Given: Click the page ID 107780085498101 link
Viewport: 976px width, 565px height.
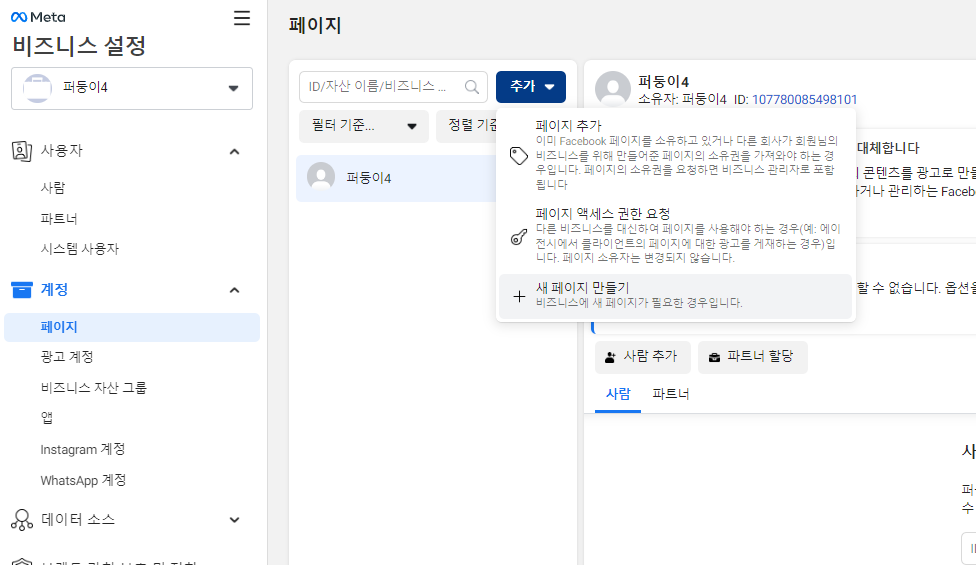Looking at the screenshot, I should pos(804,100).
